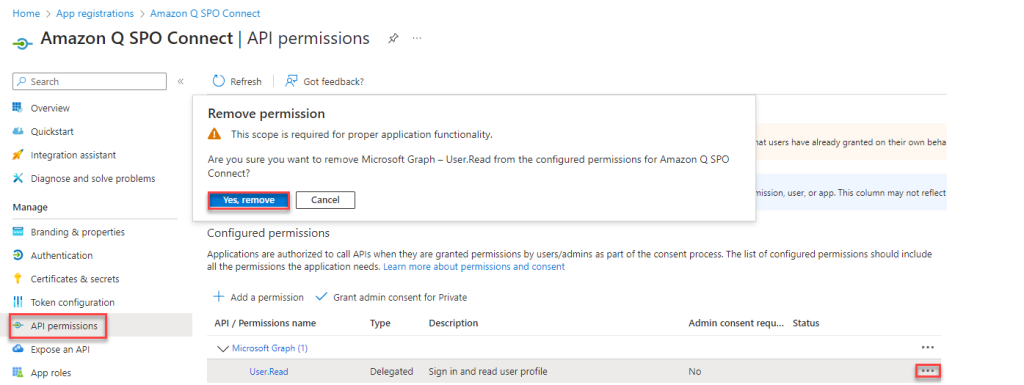Open ellipsis menu for Microsoft Graph row
This screenshot has height=385, width=1024.
click(927, 348)
